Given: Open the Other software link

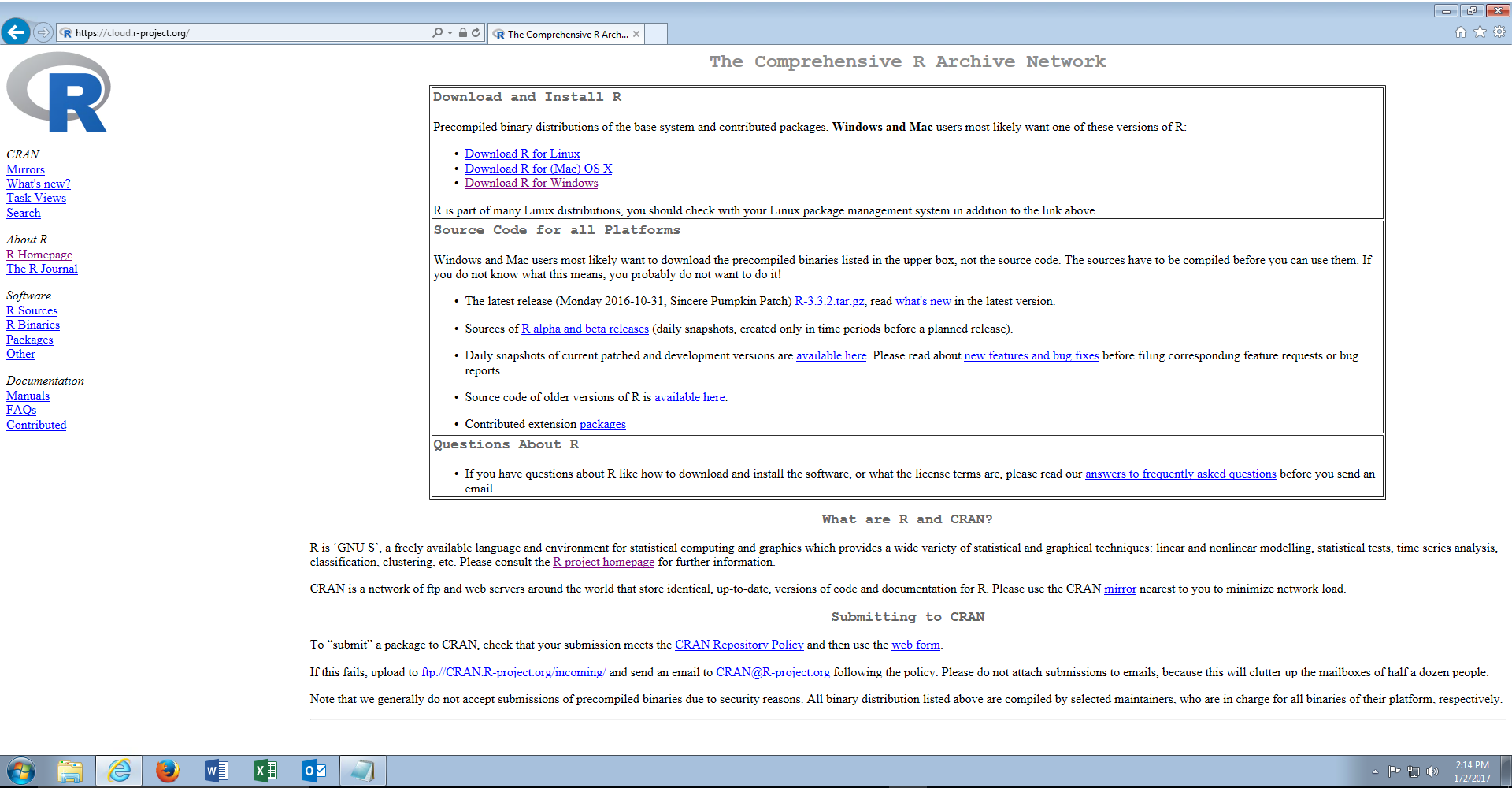Looking at the screenshot, I should click(x=20, y=354).
